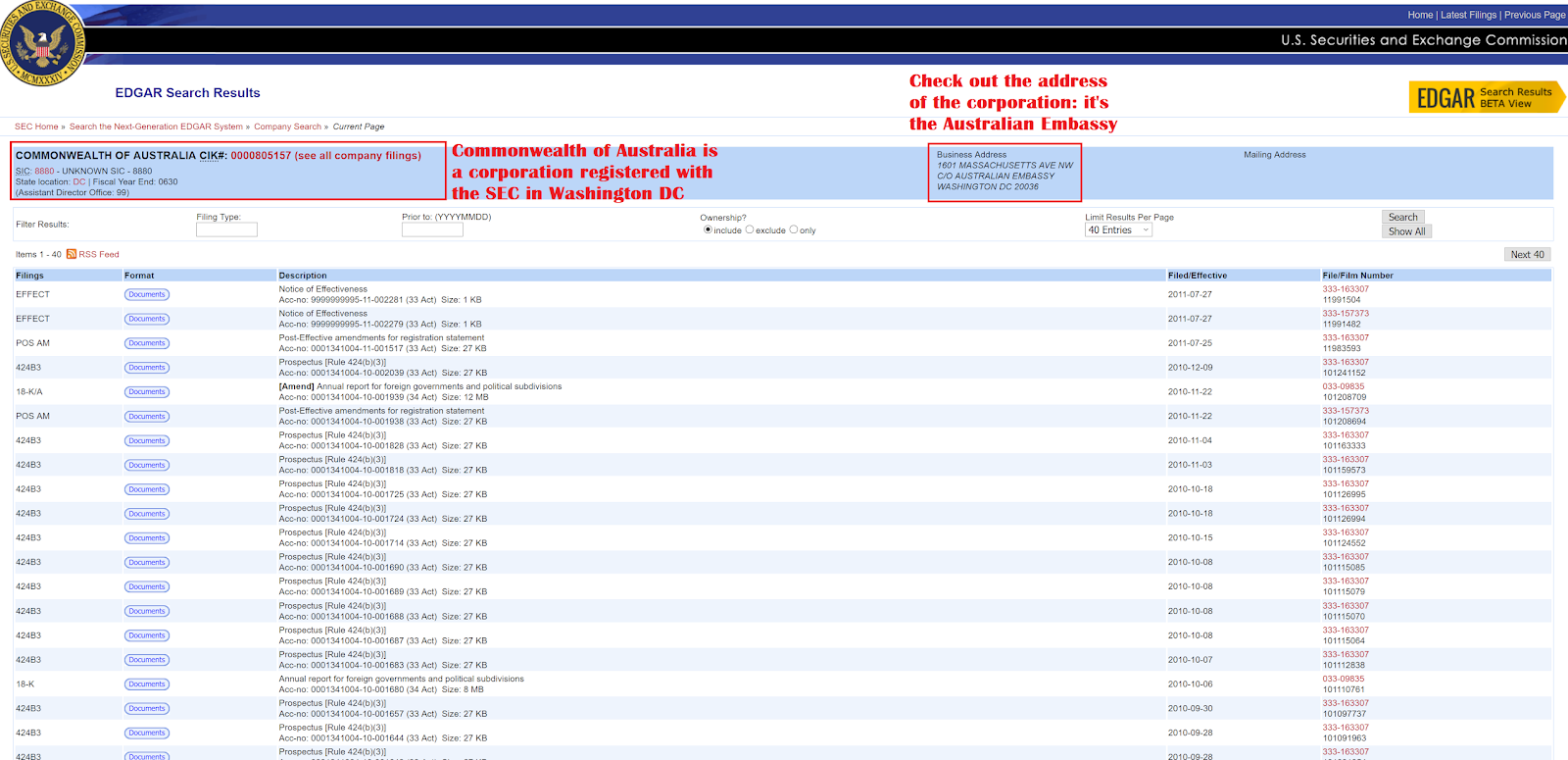The image size is (1568, 760).
Task: Click the Home link in top bar
Action: (x=1420, y=15)
